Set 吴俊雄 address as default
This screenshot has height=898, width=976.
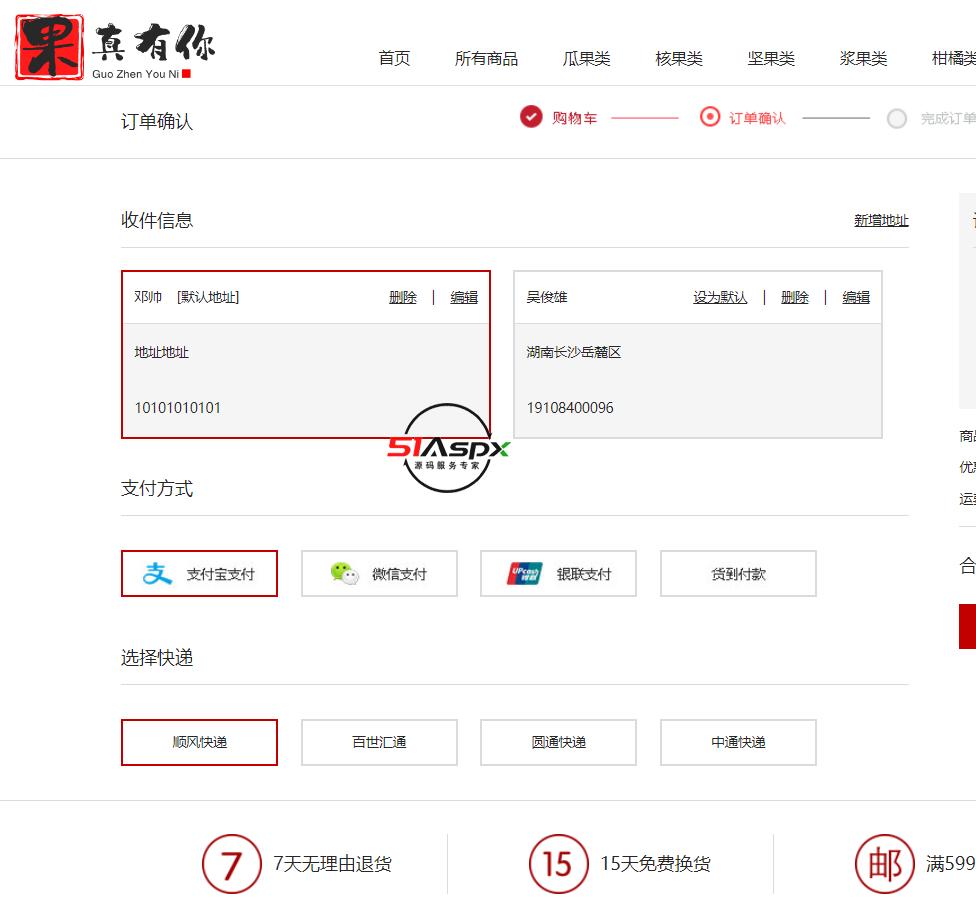(720, 296)
